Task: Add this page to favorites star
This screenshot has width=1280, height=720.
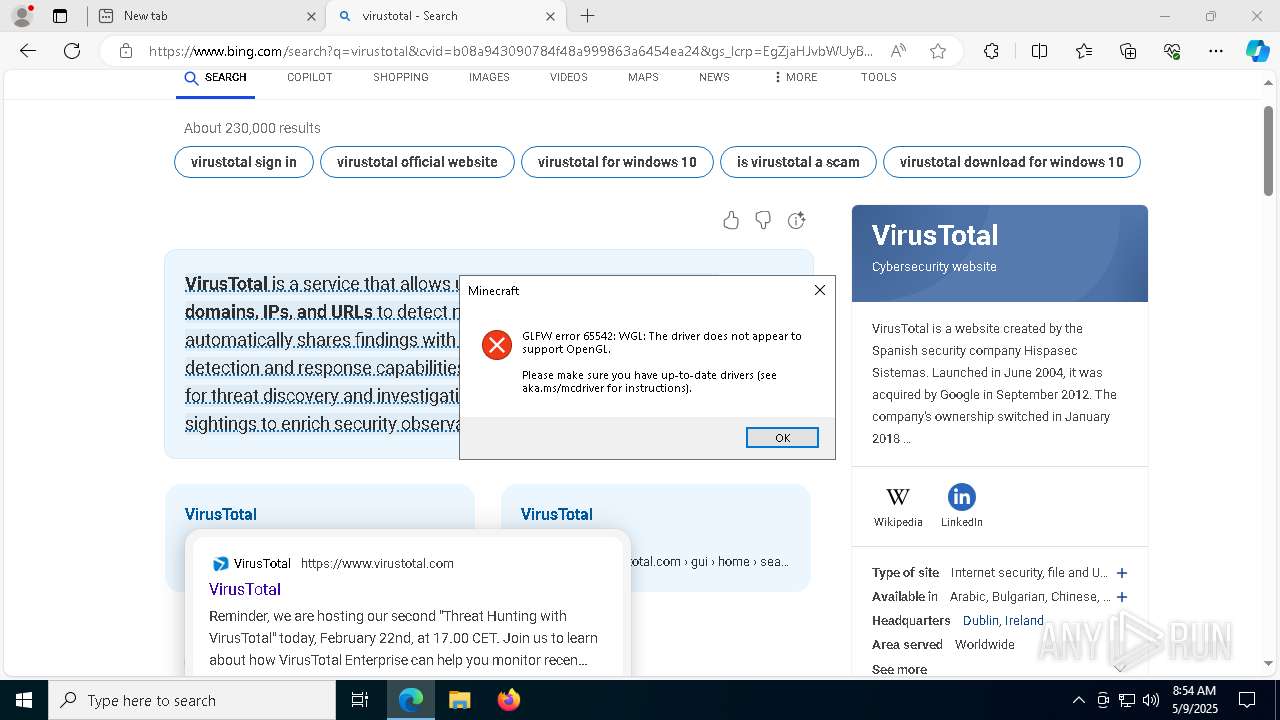Action: point(938,51)
